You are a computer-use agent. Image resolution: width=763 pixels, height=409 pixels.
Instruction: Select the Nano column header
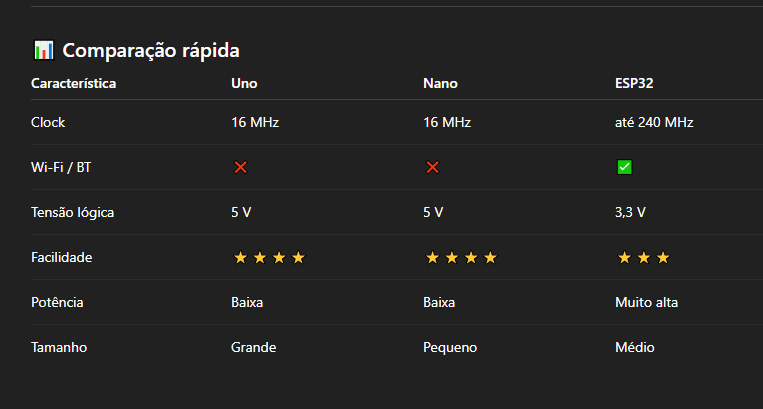point(440,83)
